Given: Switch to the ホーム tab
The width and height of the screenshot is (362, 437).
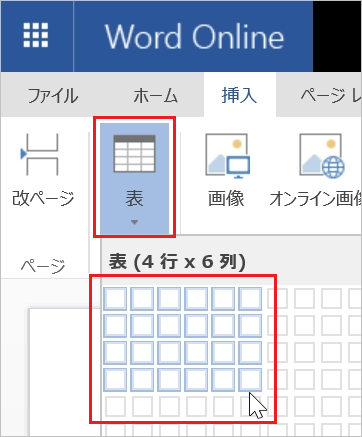Looking at the screenshot, I should coord(156,96).
